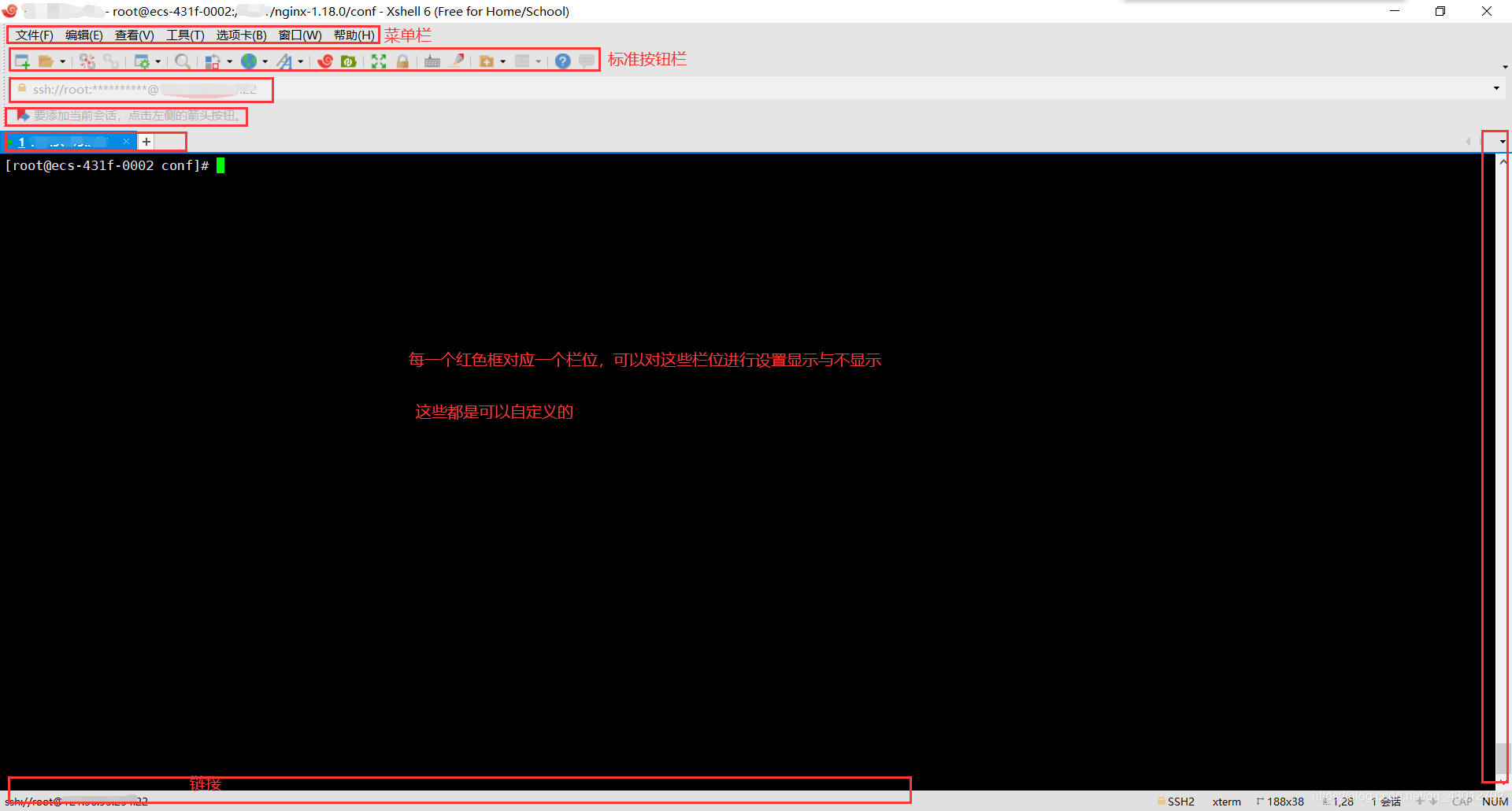Click the toolbar options overflow arrow
Viewport: 1512px width, 811px height.
click(x=1505, y=67)
